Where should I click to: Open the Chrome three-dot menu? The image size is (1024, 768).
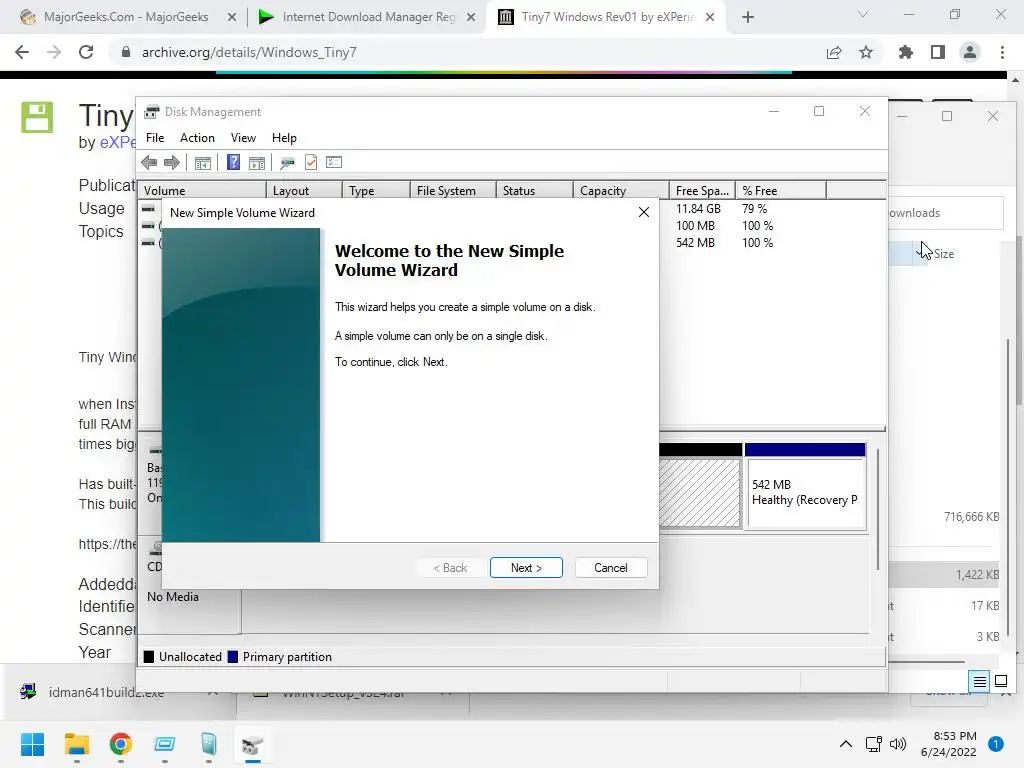click(1002, 52)
